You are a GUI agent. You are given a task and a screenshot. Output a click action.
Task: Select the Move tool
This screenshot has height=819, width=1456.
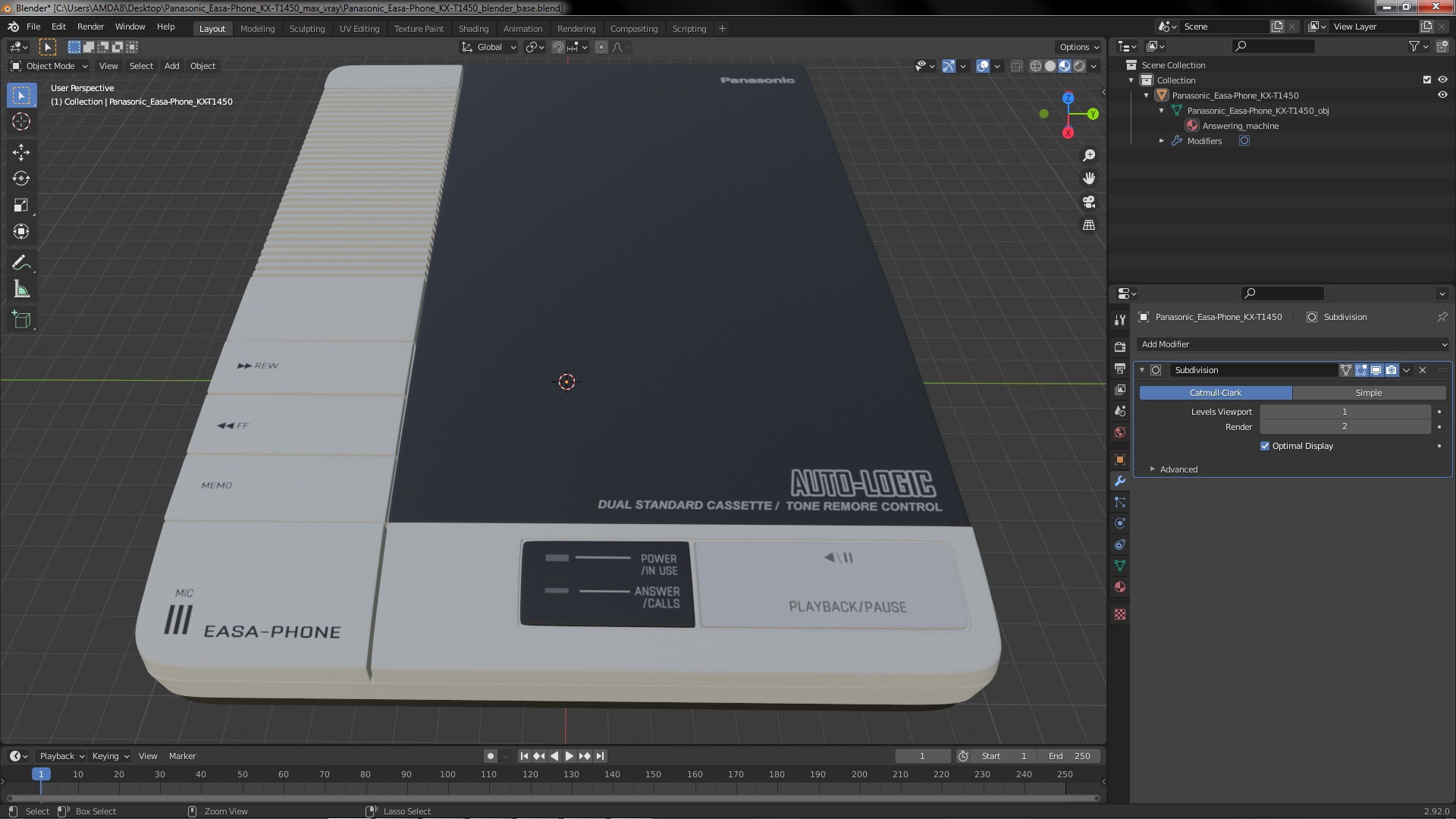21,152
